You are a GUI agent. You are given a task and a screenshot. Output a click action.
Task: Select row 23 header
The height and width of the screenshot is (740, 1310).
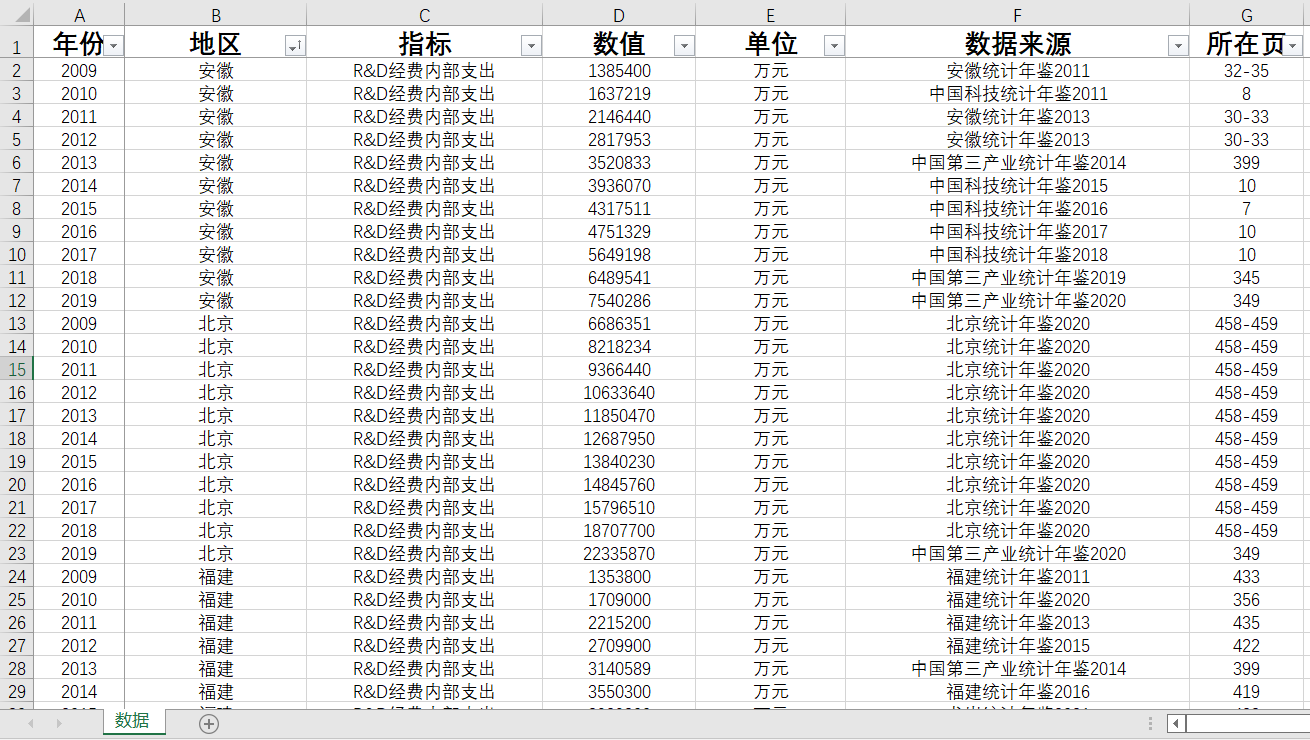coord(17,553)
